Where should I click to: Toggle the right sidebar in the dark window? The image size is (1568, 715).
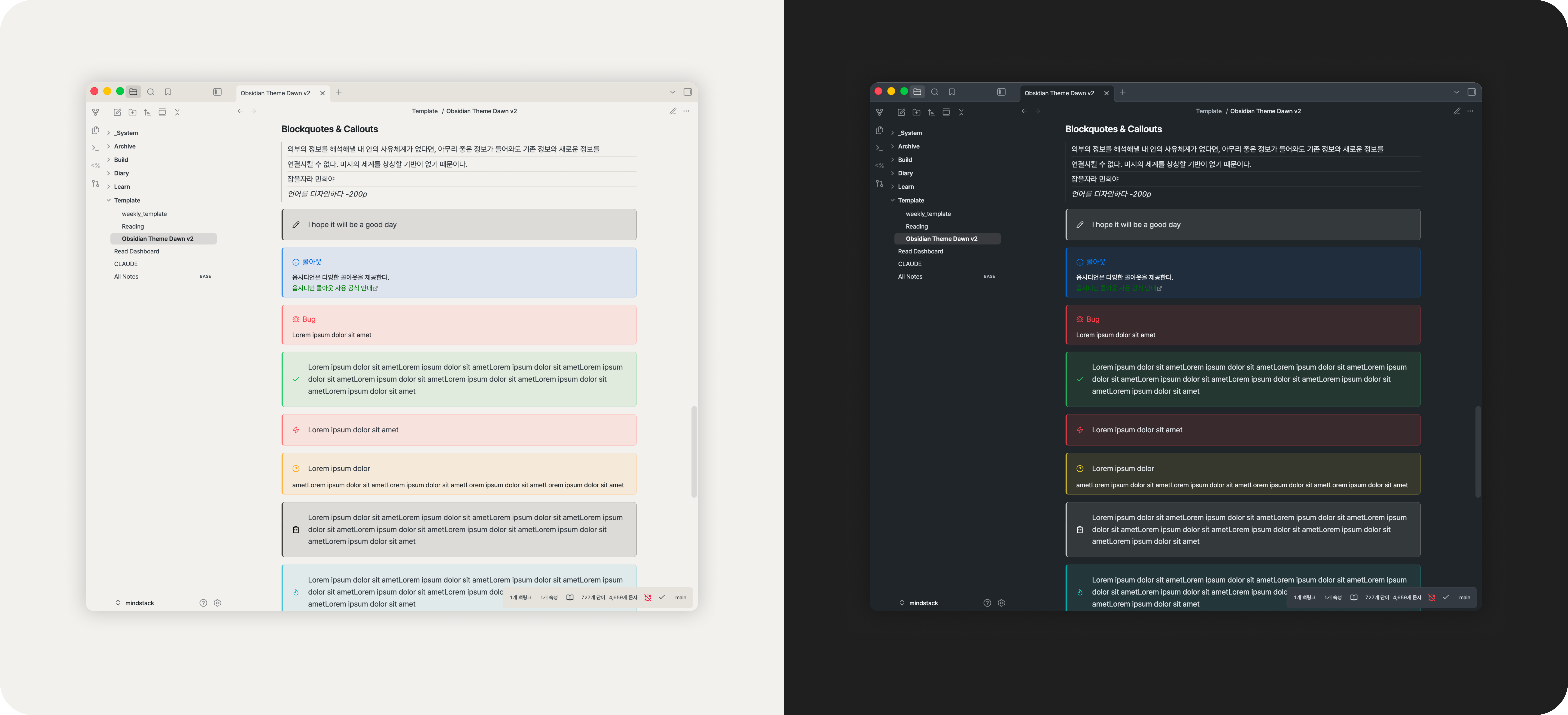(1472, 92)
